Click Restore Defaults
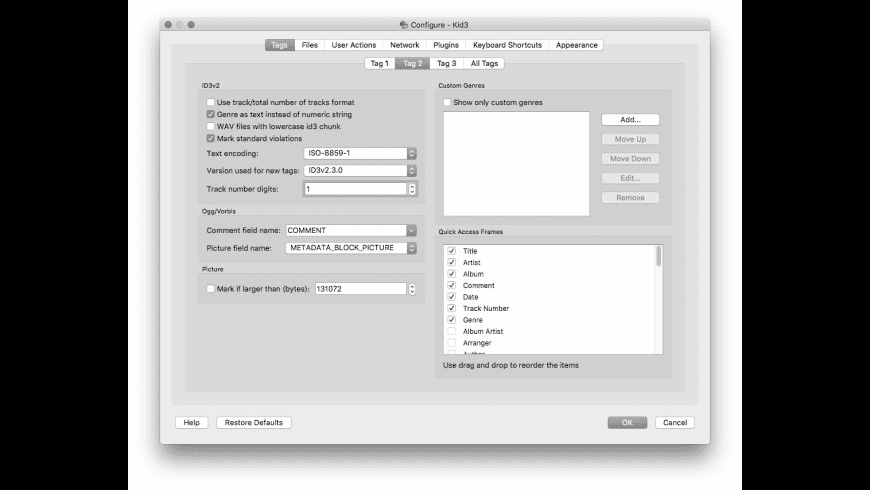Viewport: 870px width, 490px height. pyautogui.click(x=254, y=422)
